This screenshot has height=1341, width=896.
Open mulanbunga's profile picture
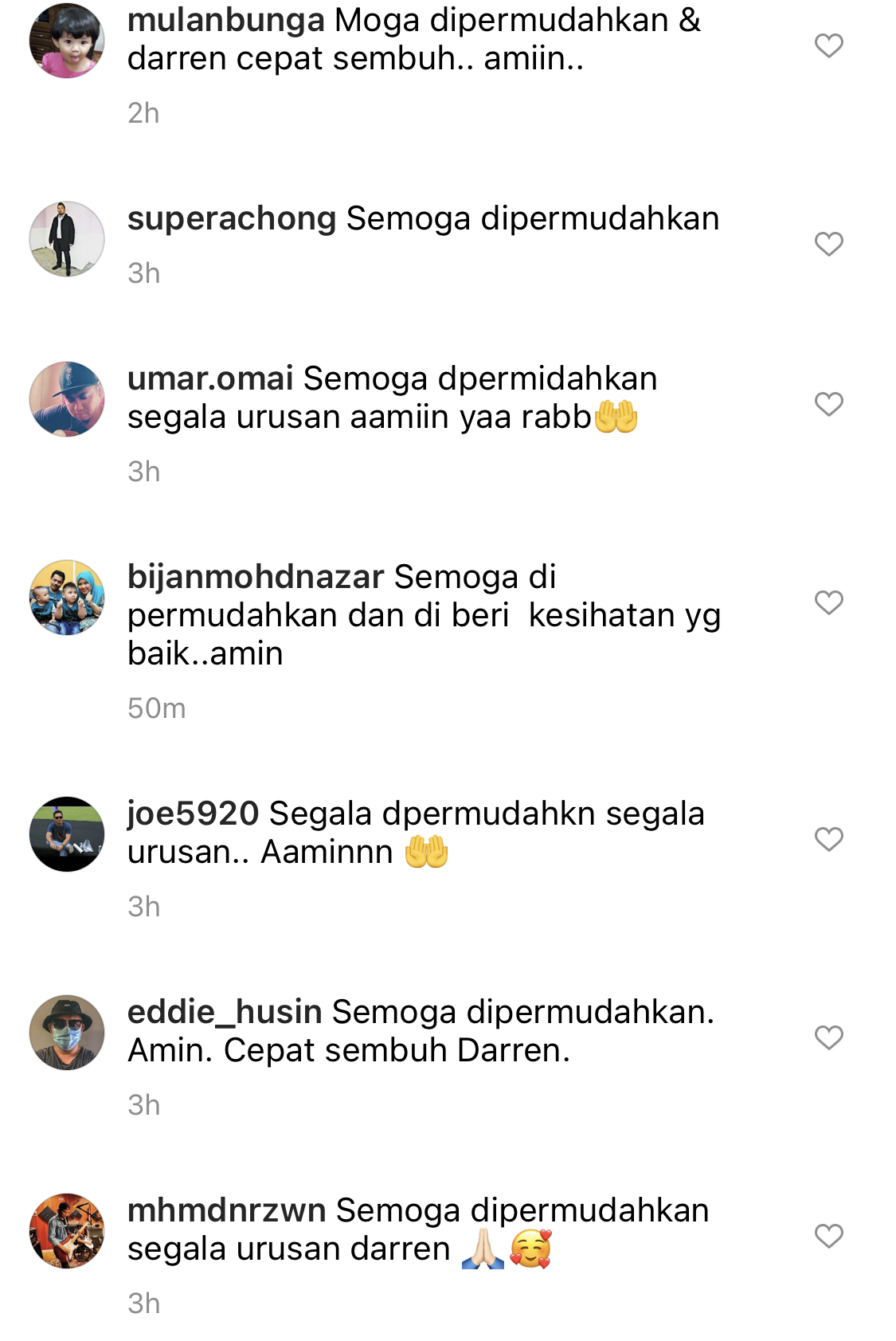coord(67,41)
